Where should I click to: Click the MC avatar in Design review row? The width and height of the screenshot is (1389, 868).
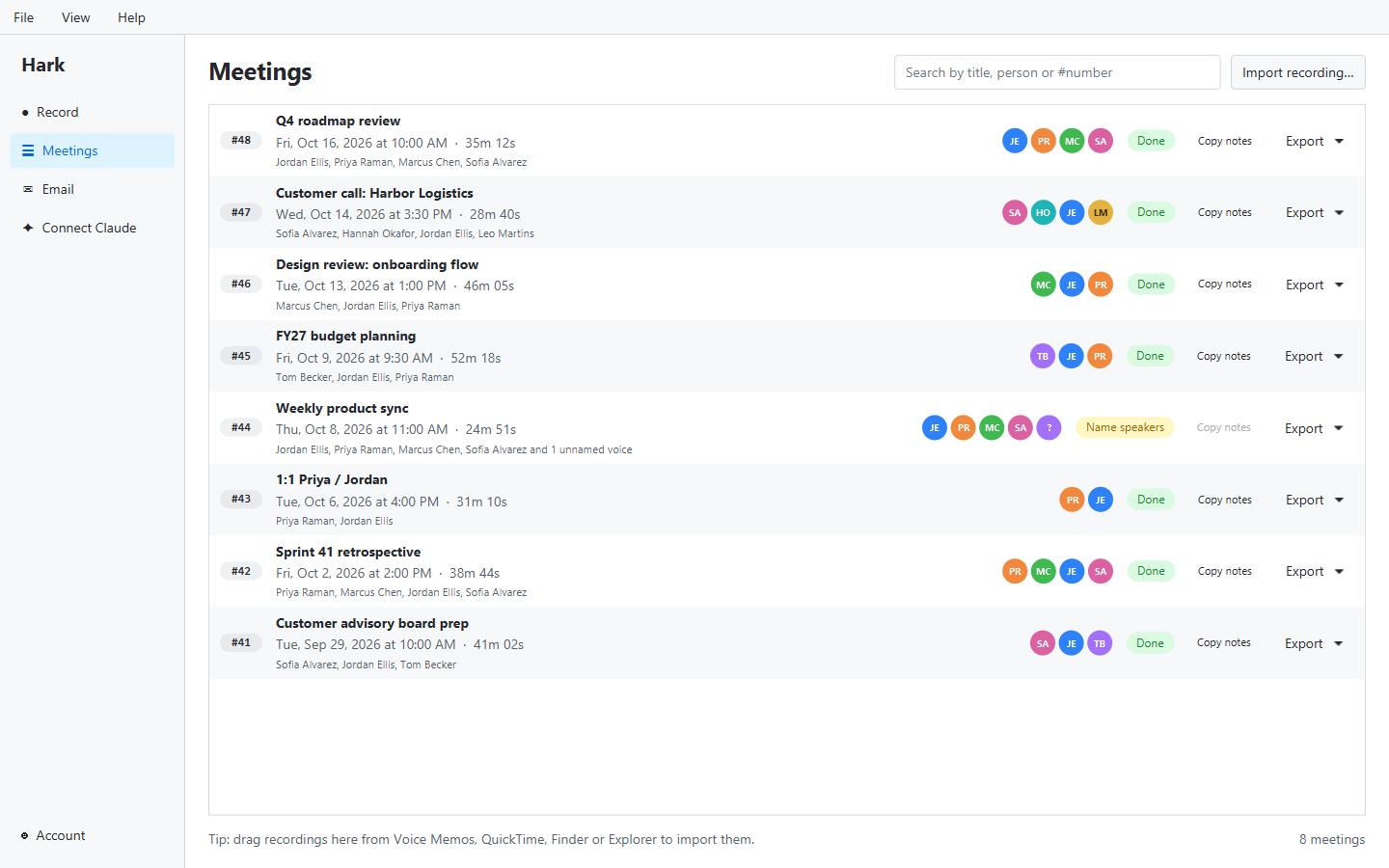pyautogui.click(x=1043, y=285)
